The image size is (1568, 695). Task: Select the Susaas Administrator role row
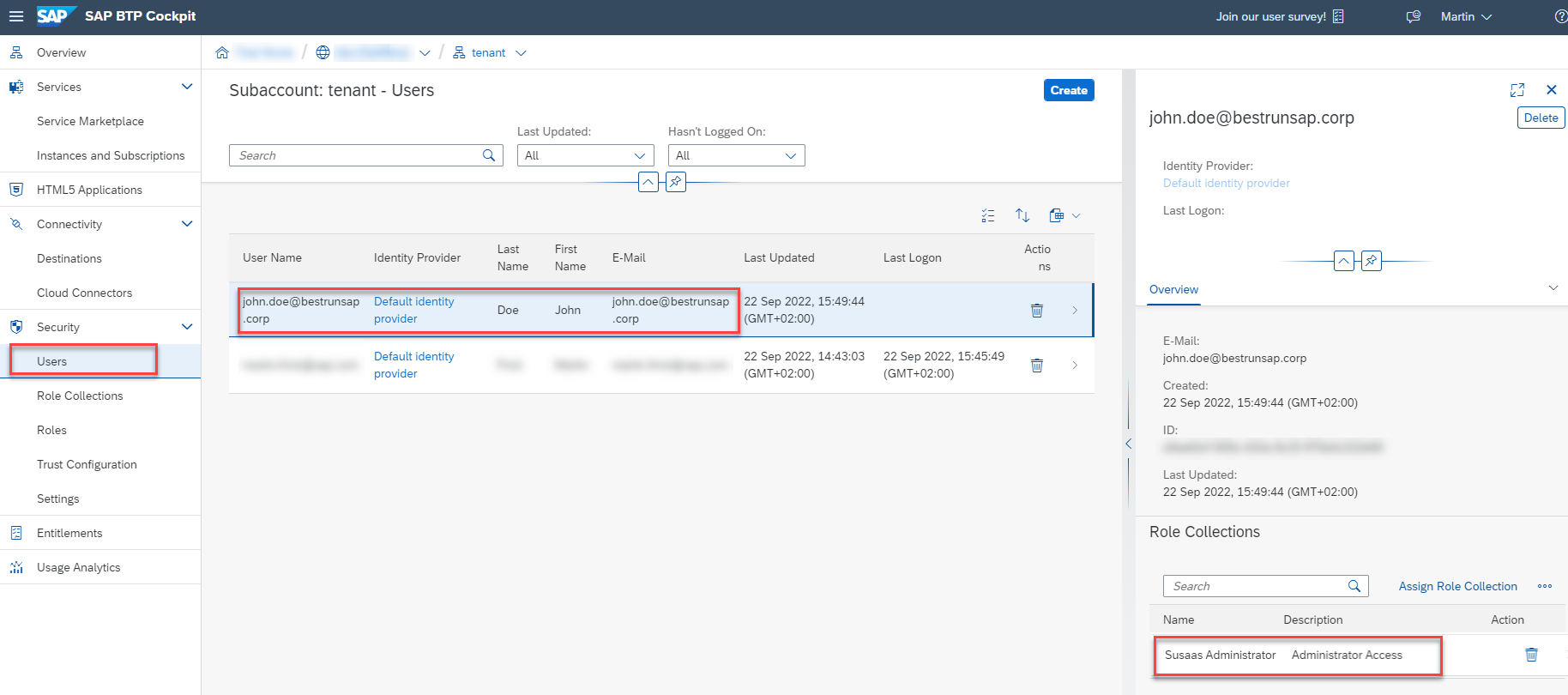point(1359,655)
